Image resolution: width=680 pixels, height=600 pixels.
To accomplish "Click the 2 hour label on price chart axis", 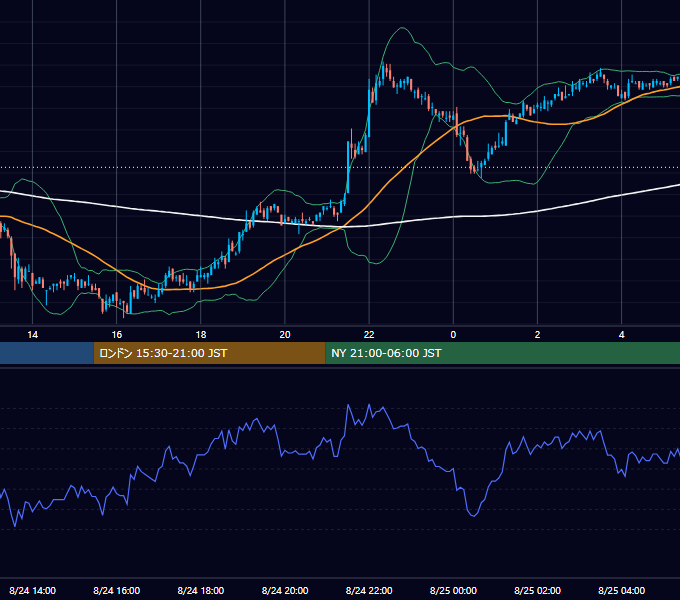I will (537, 335).
